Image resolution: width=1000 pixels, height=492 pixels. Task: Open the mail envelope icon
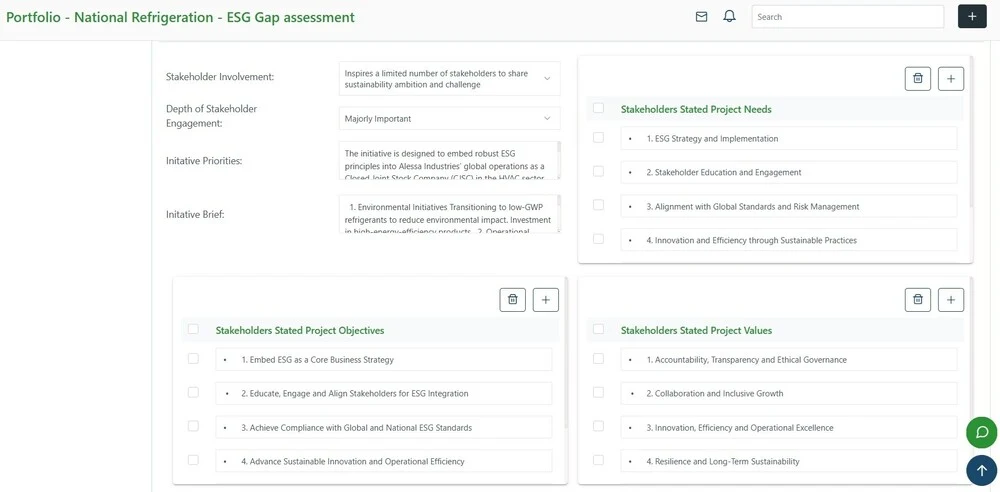[x=701, y=17]
